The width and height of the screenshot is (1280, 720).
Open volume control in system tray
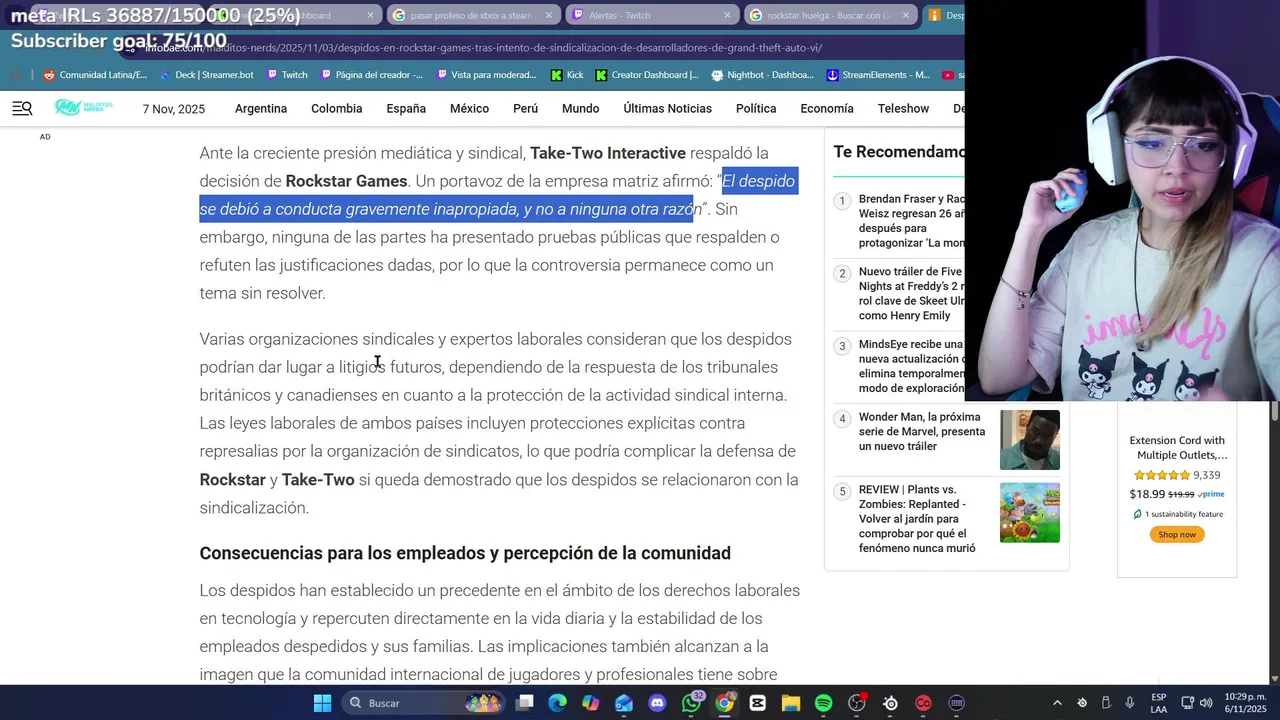[1206, 703]
